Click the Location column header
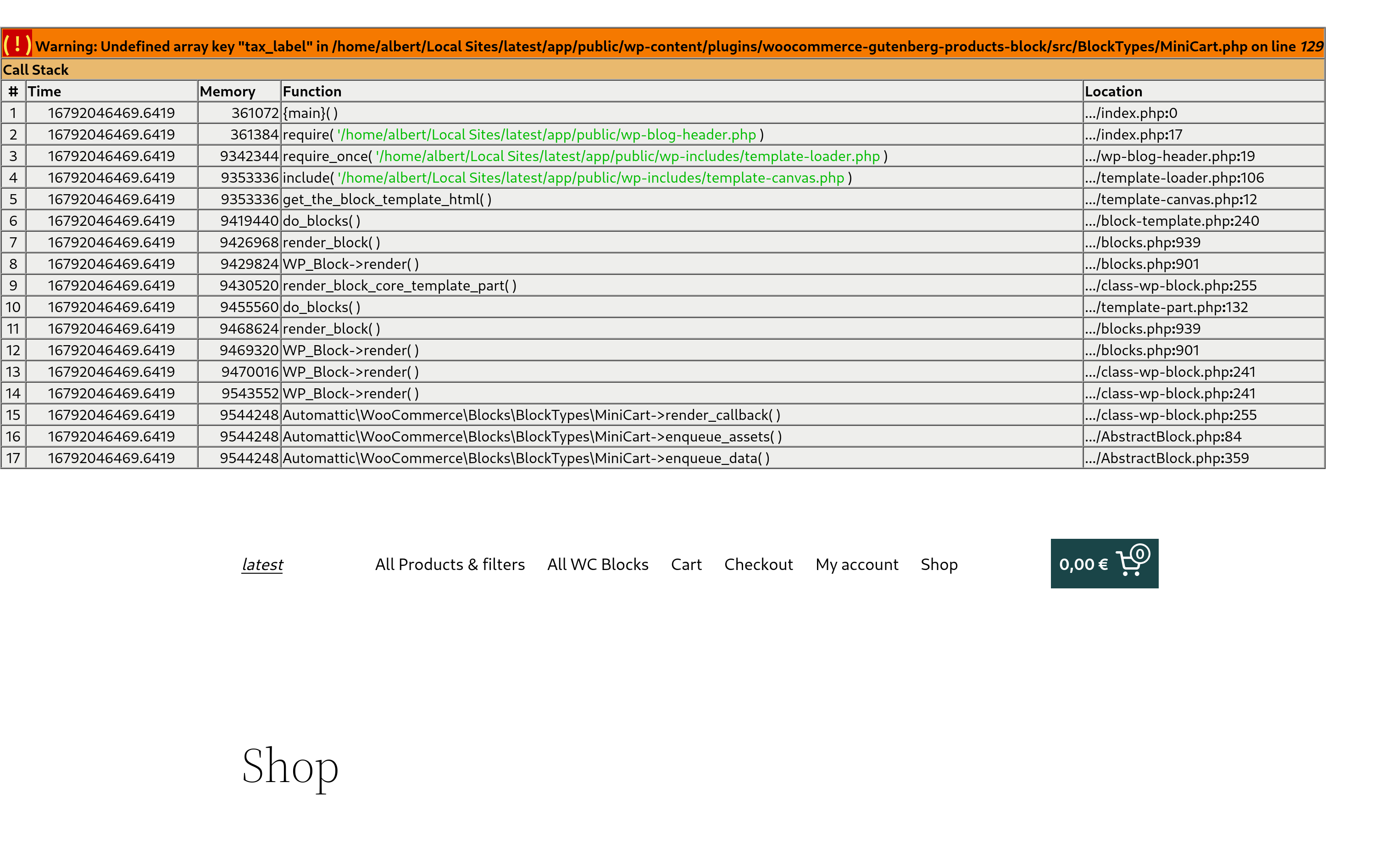Viewport: 1400px width, 861px height. (x=1204, y=91)
